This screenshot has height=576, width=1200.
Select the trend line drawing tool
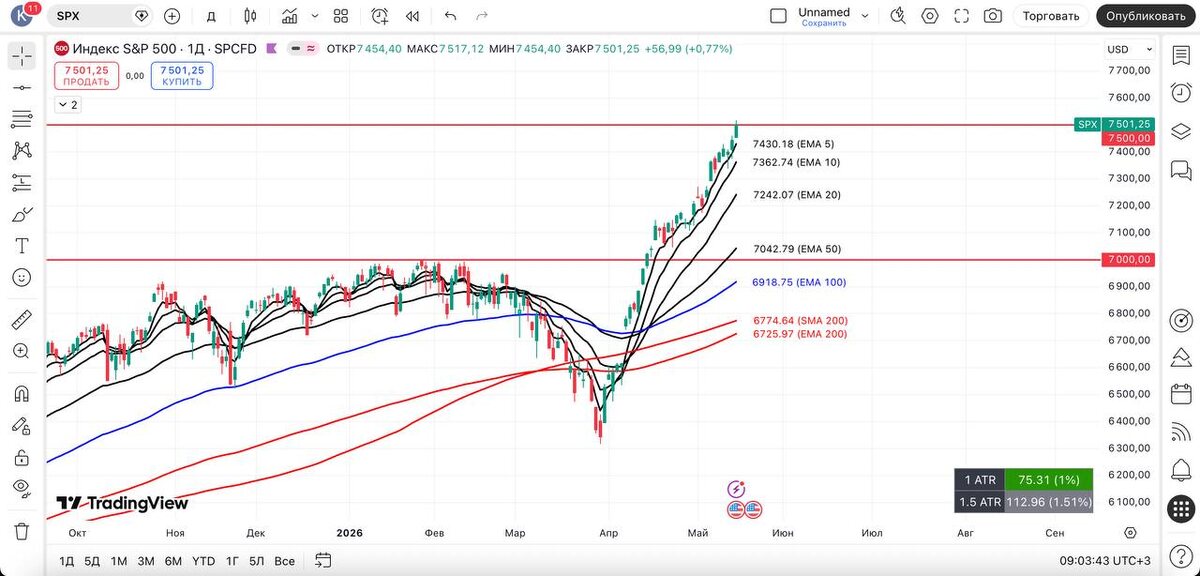click(22, 88)
